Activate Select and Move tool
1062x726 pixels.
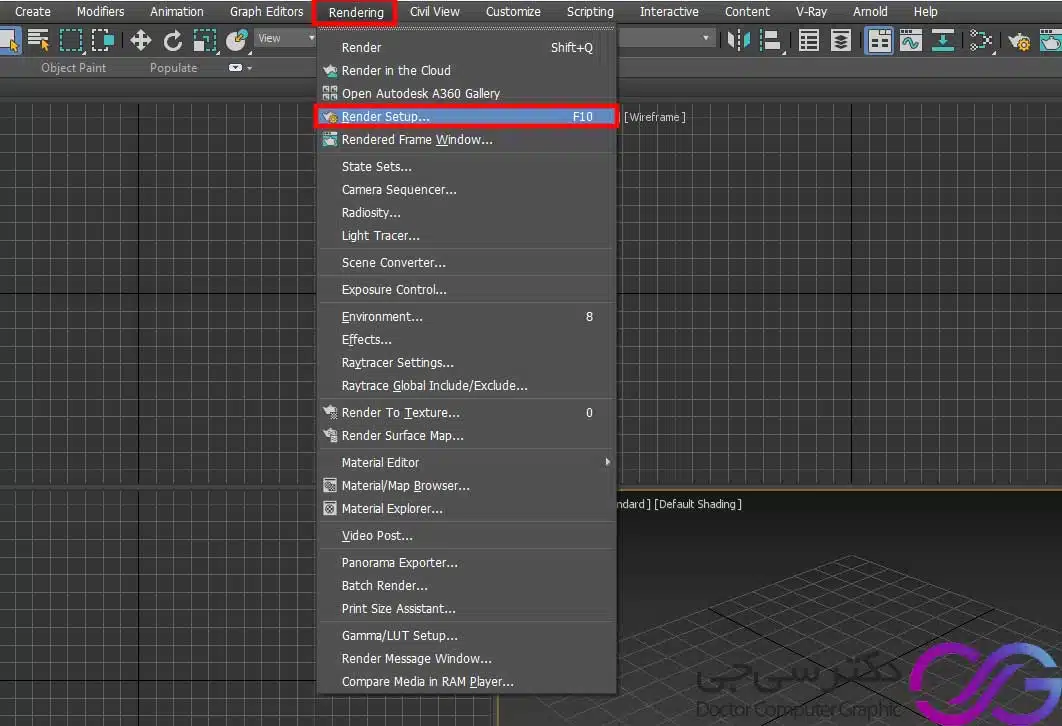click(140, 41)
